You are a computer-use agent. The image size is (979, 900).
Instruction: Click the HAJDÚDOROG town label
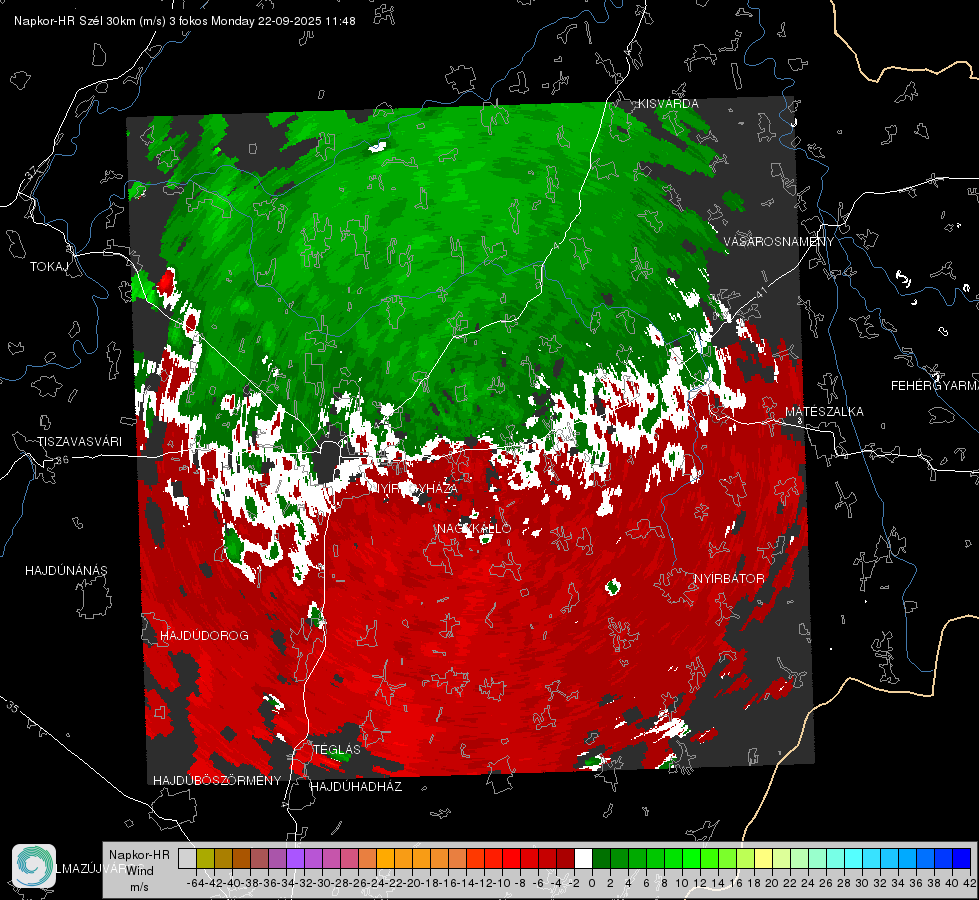(x=204, y=636)
